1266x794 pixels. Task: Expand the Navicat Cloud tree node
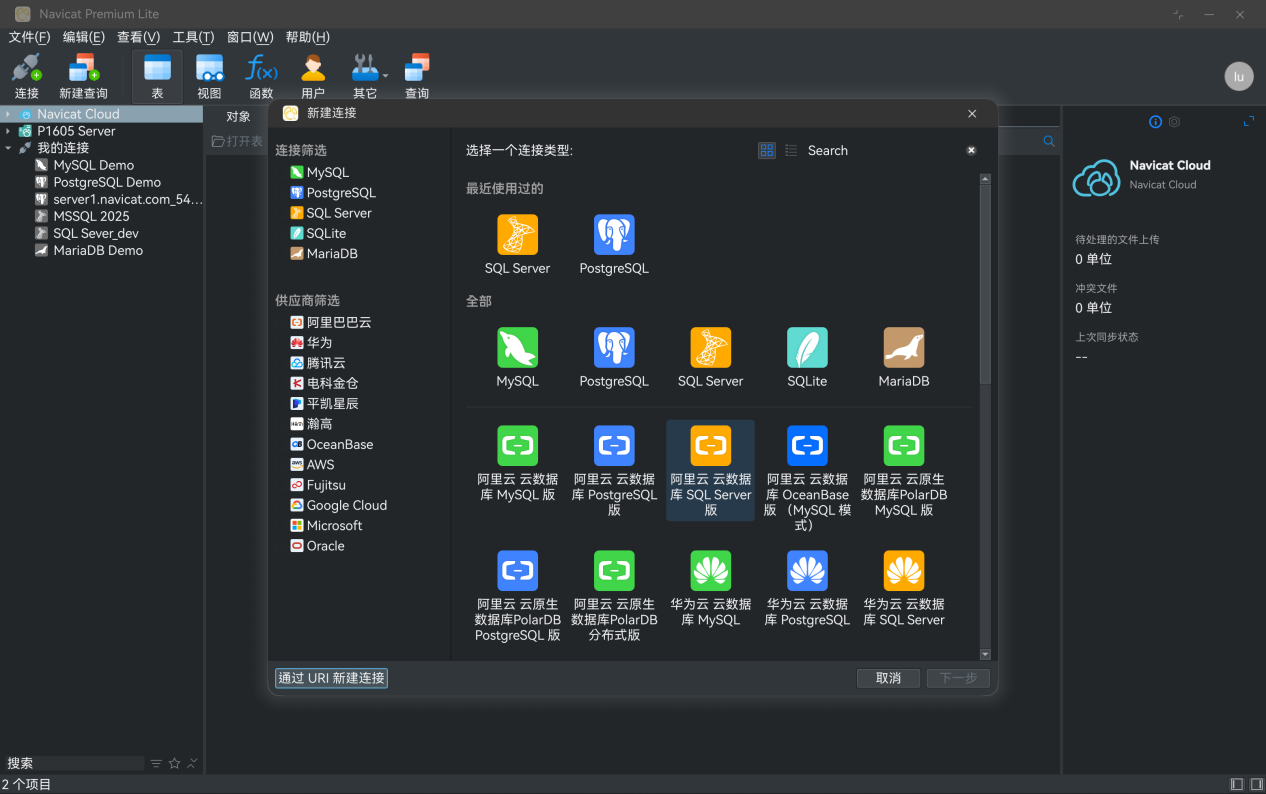[8, 114]
